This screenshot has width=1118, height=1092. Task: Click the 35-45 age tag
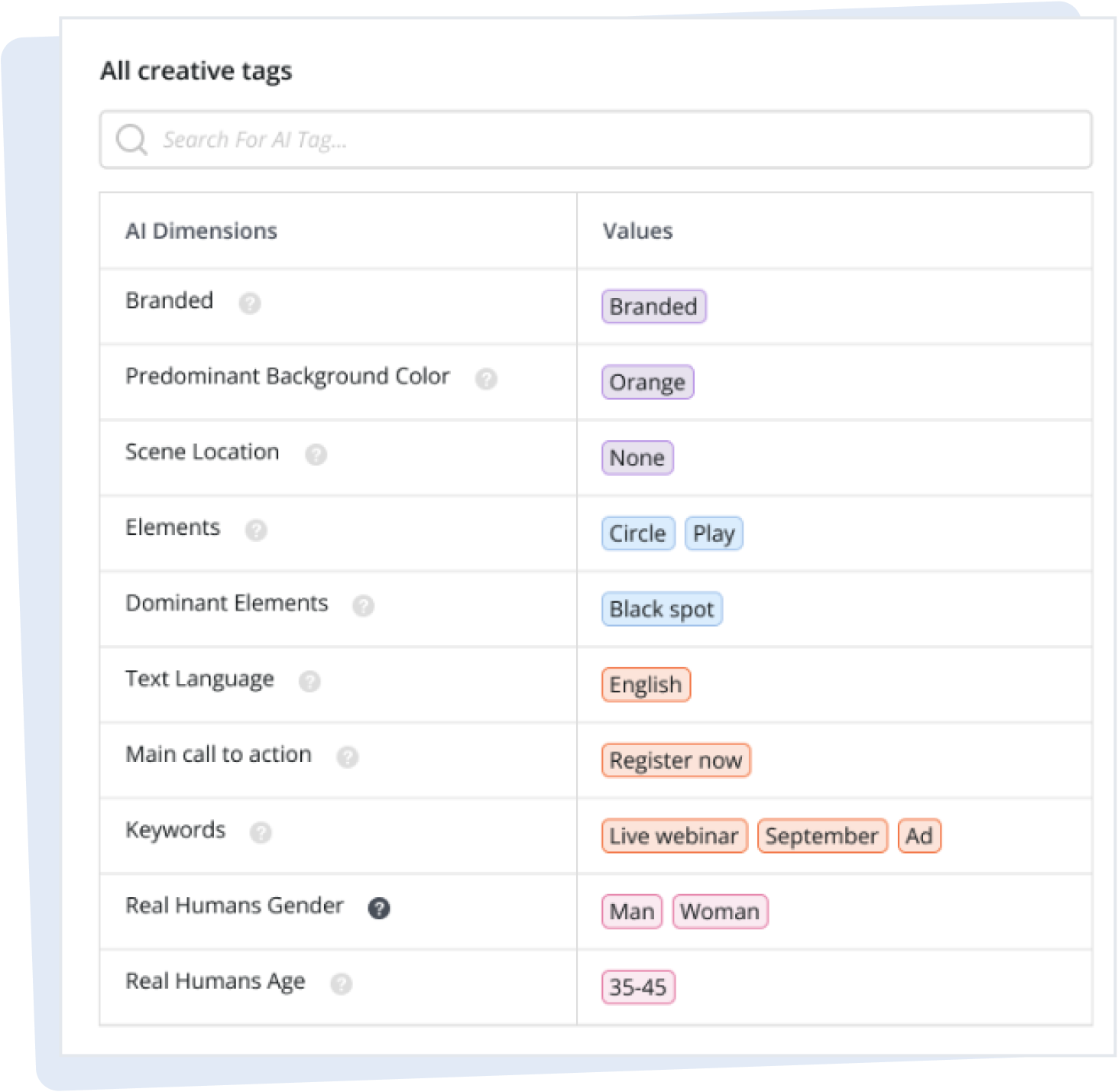point(638,987)
